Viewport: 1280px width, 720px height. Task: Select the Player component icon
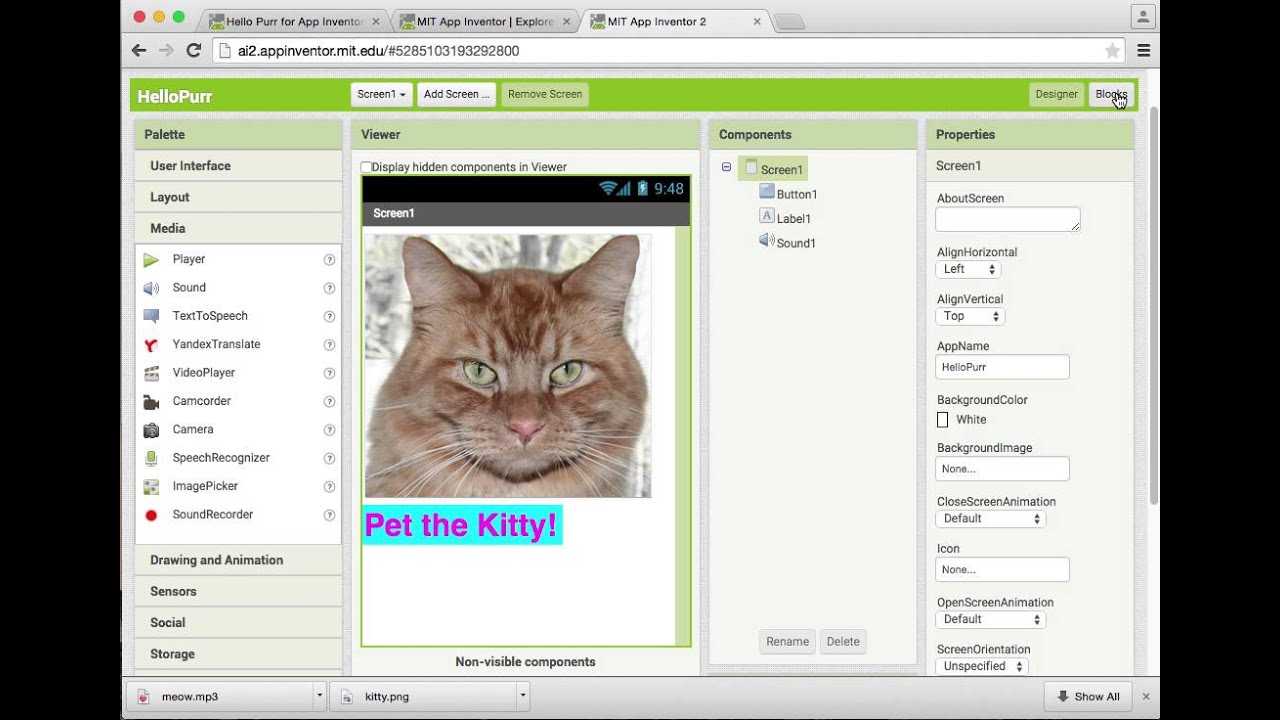pos(151,260)
